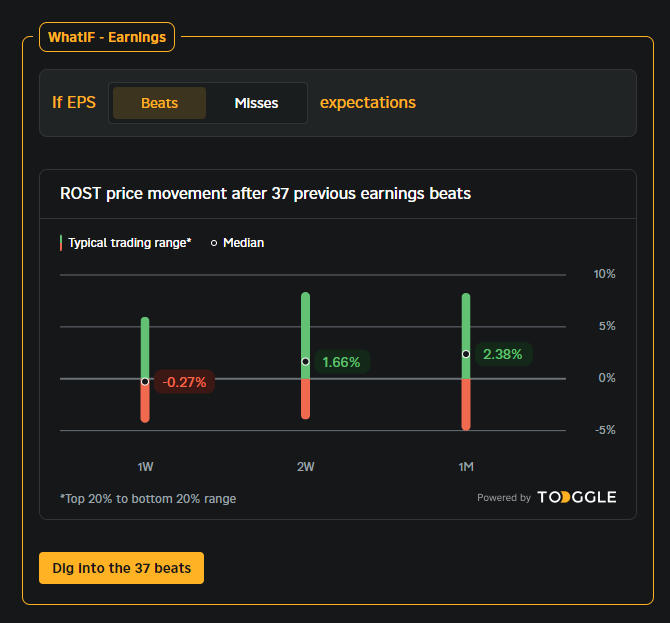This screenshot has width=670, height=623.
Task: Click the 0% y-axis label
Action: pos(607,378)
